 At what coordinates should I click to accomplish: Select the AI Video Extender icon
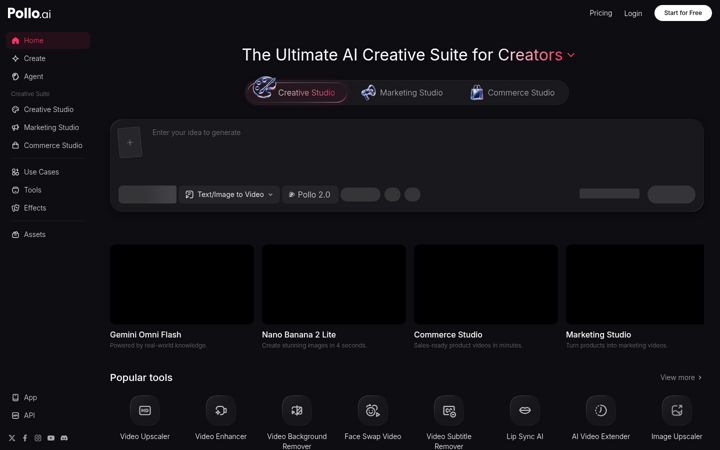[x=601, y=410]
